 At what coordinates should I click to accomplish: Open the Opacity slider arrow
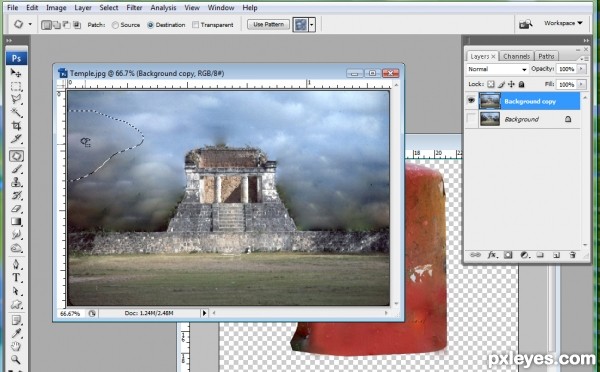582,69
